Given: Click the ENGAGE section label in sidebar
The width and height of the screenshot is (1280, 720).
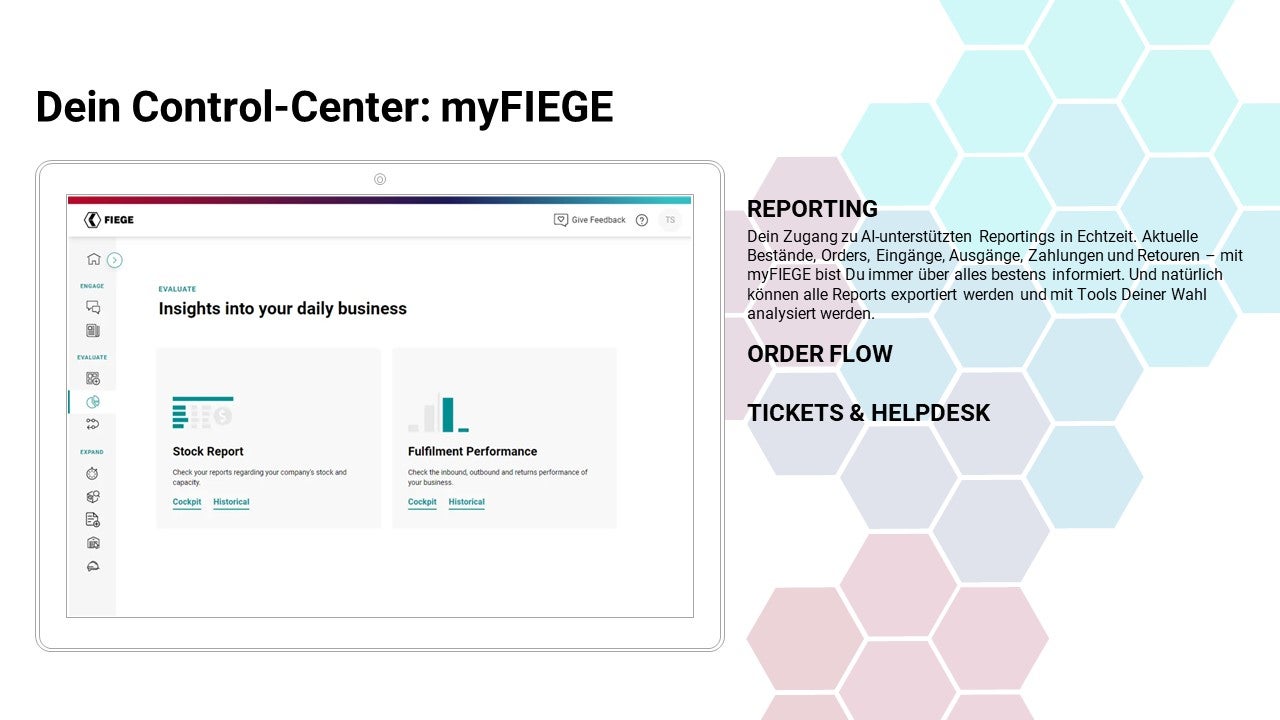Looking at the screenshot, I should (92, 286).
